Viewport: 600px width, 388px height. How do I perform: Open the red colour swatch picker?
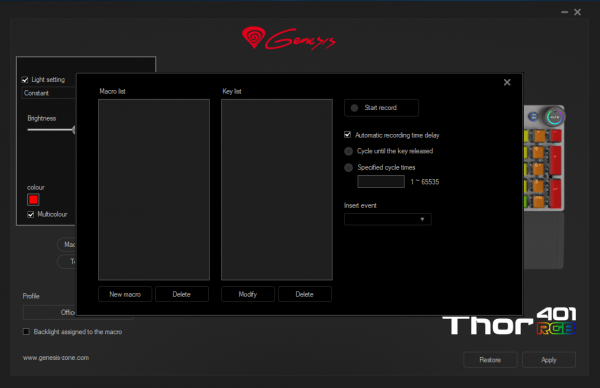coord(33,200)
